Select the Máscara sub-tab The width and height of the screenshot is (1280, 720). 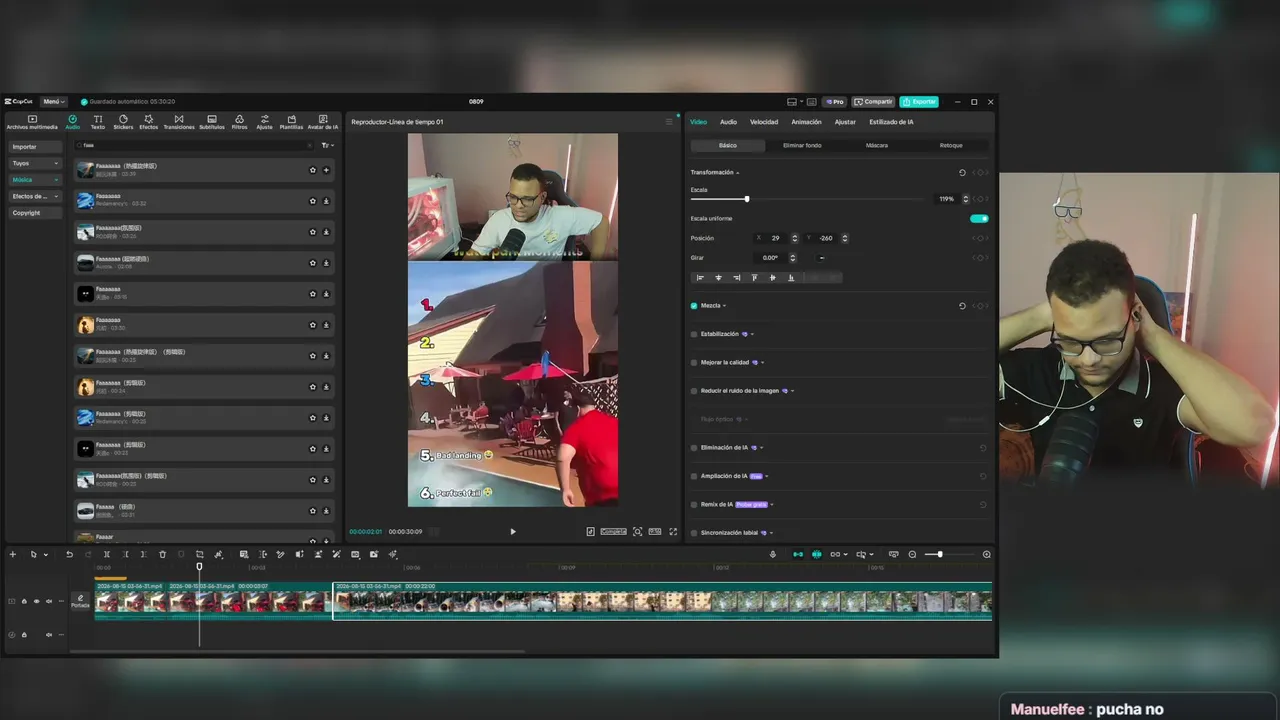[x=877, y=145]
